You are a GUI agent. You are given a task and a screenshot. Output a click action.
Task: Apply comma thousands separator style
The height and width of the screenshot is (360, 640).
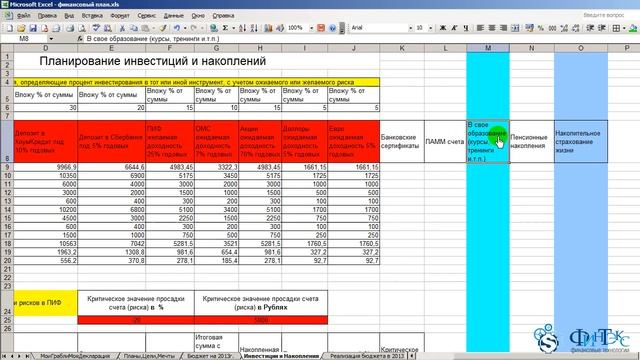(x=552, y=28)
